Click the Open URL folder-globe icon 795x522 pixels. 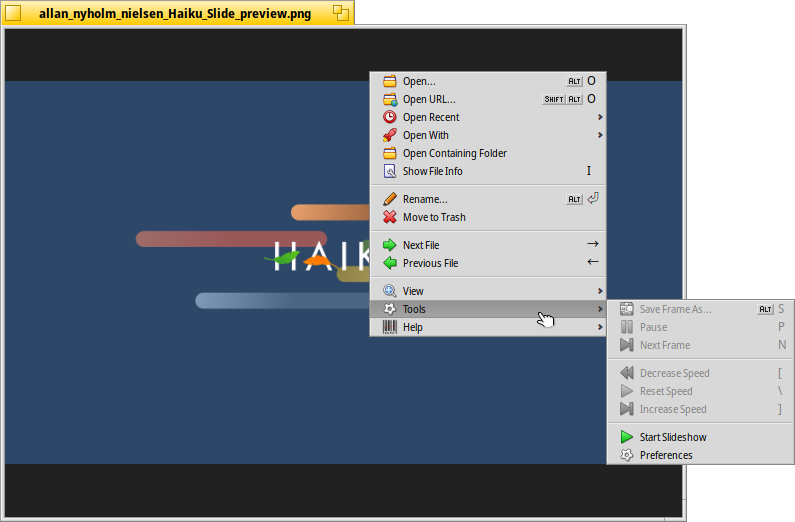click(389, 99)
